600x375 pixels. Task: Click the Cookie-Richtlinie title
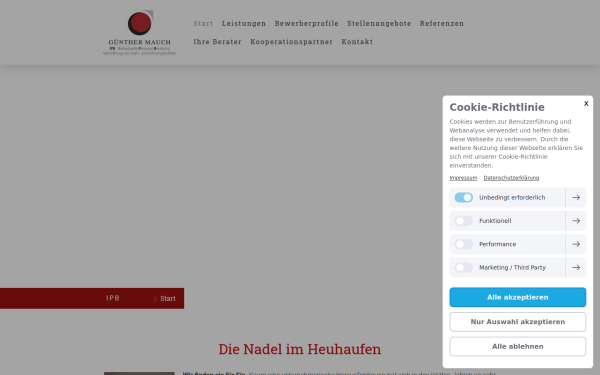click(497, 107)
